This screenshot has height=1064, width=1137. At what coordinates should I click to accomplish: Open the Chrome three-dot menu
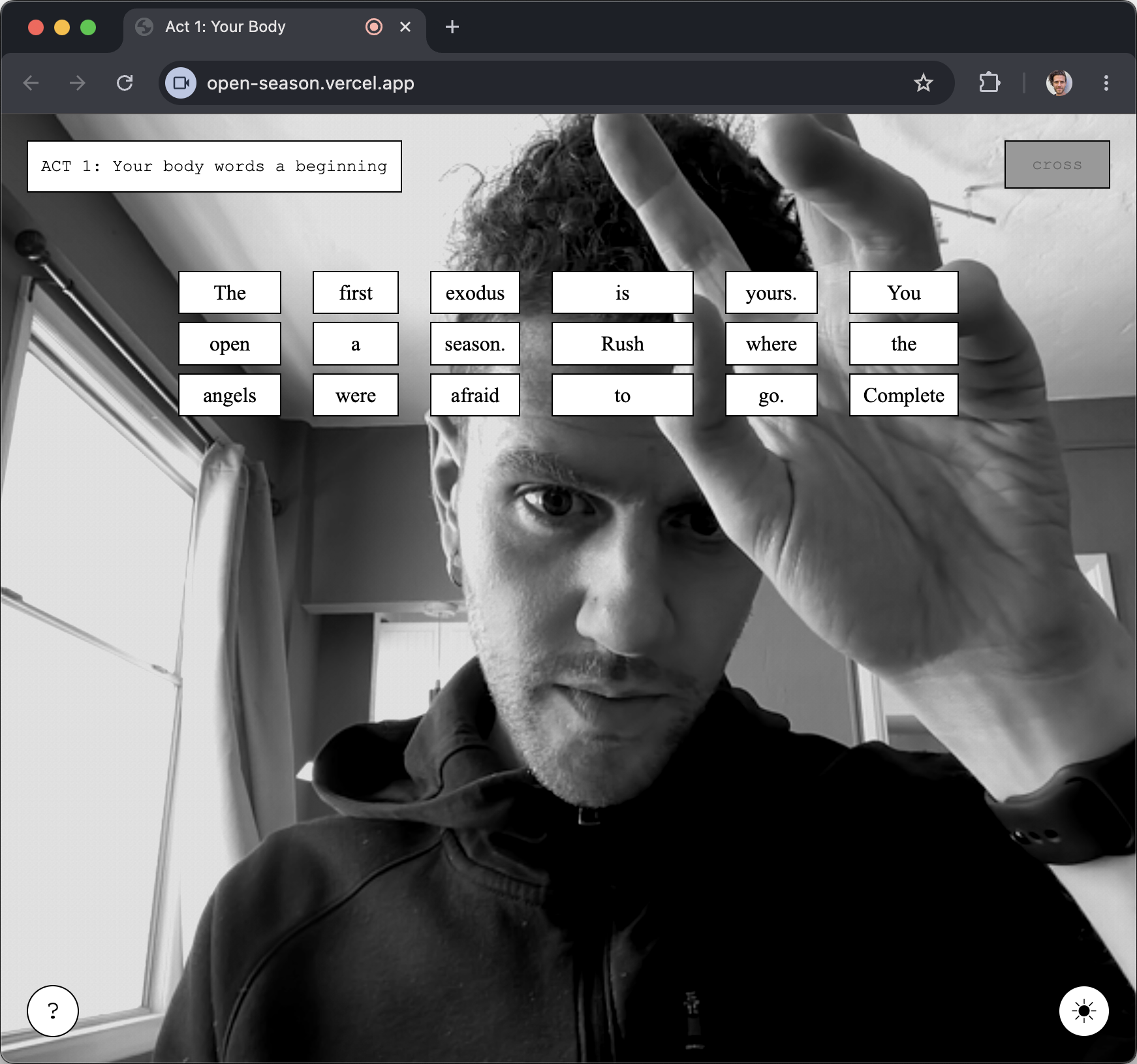point(1106,83)
